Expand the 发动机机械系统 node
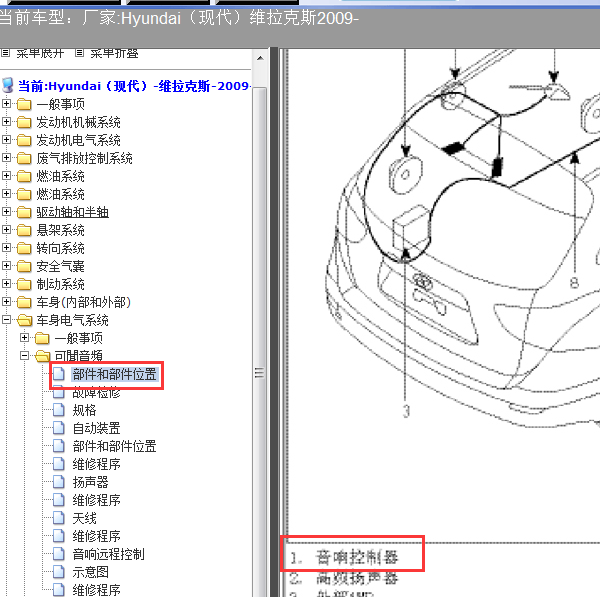600x597 pixels. tap(6, 121)
